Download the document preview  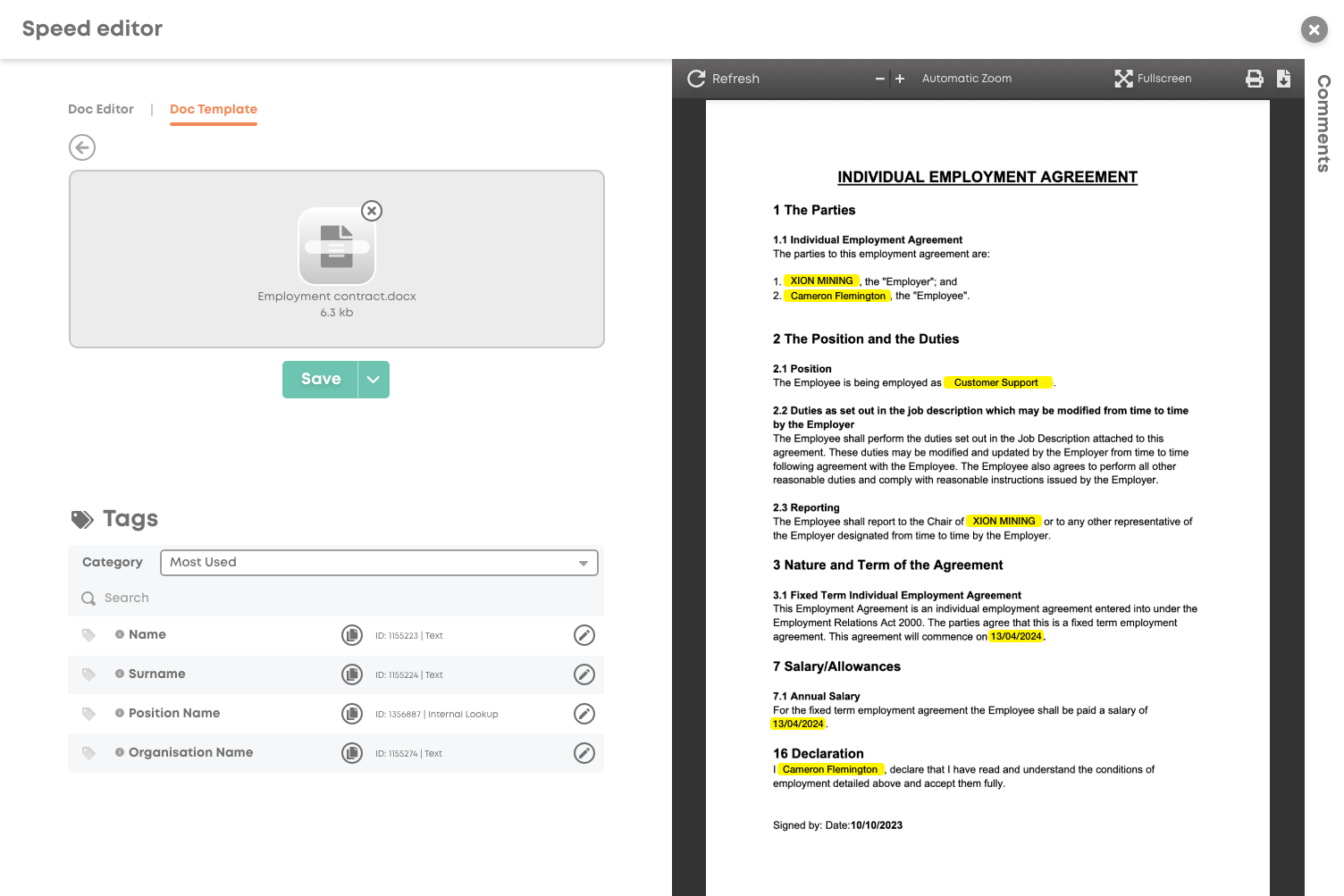pos(1283,79)
